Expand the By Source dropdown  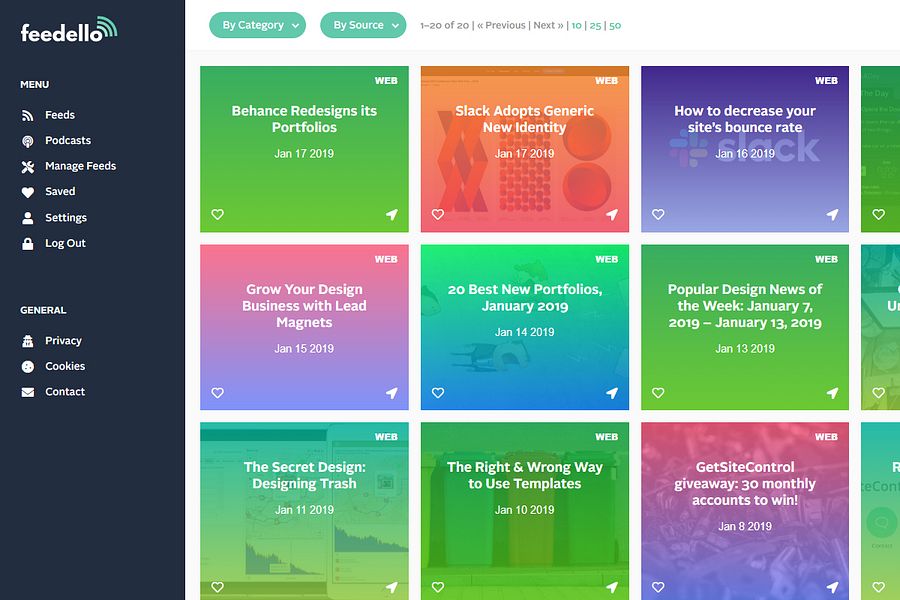coord(363,25)
